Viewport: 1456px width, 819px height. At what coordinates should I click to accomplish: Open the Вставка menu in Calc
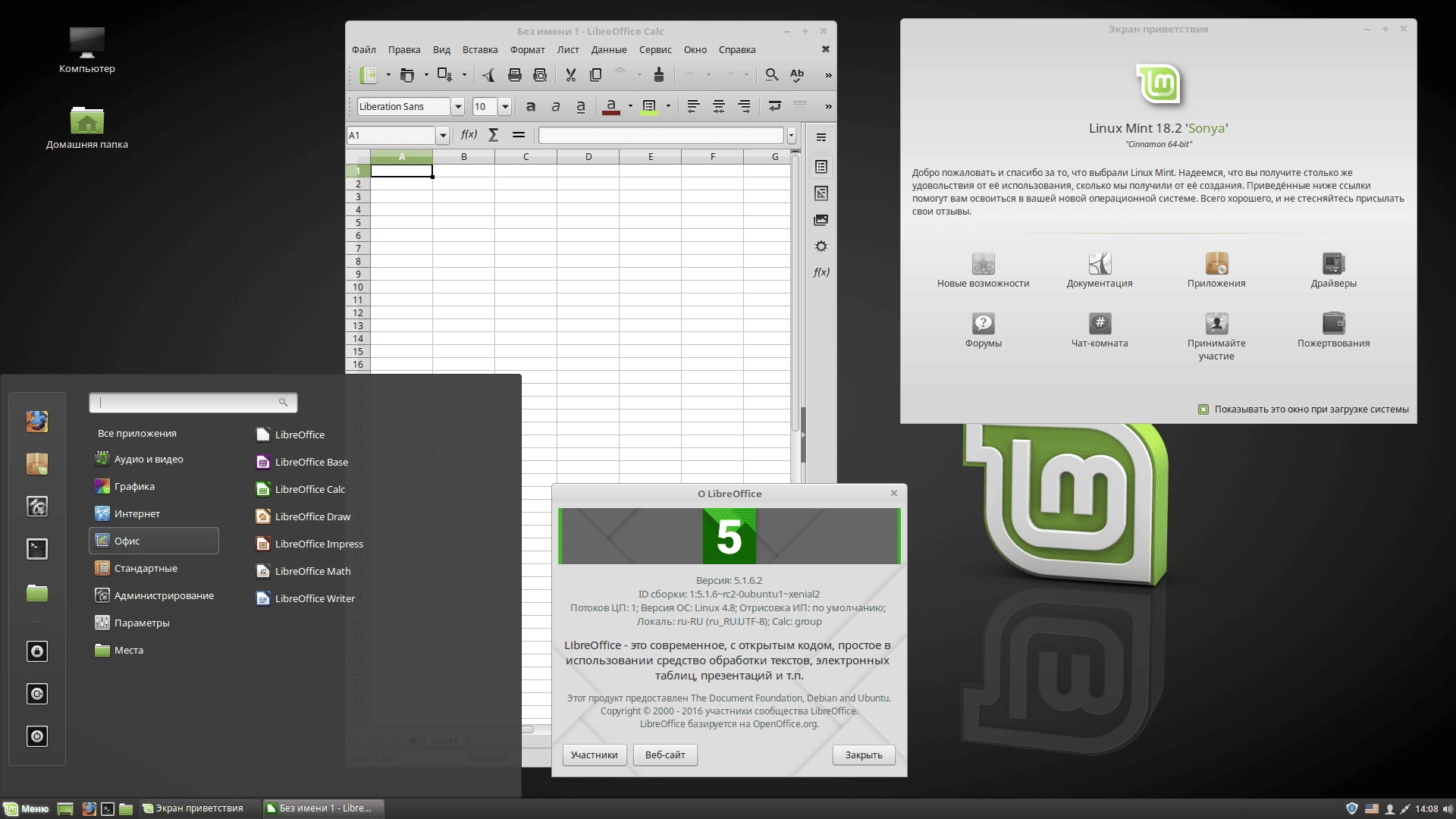click(480, 50)
